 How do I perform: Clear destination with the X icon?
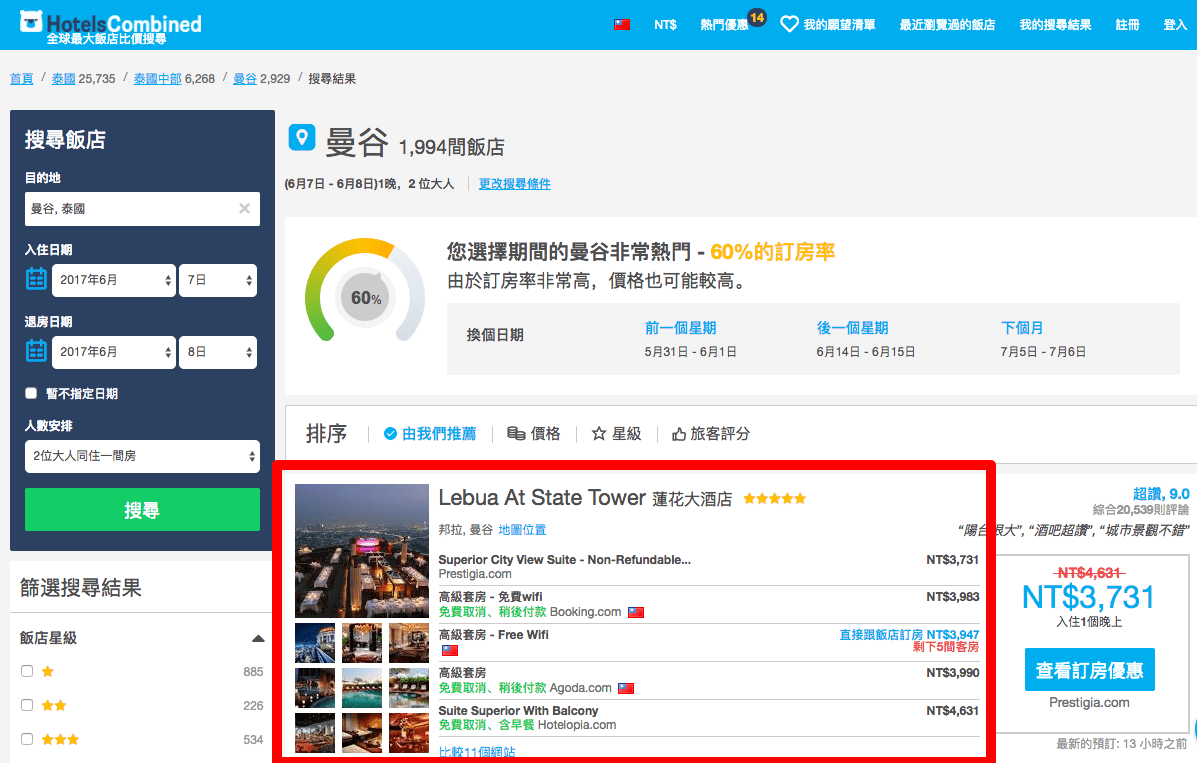point(244,209)
